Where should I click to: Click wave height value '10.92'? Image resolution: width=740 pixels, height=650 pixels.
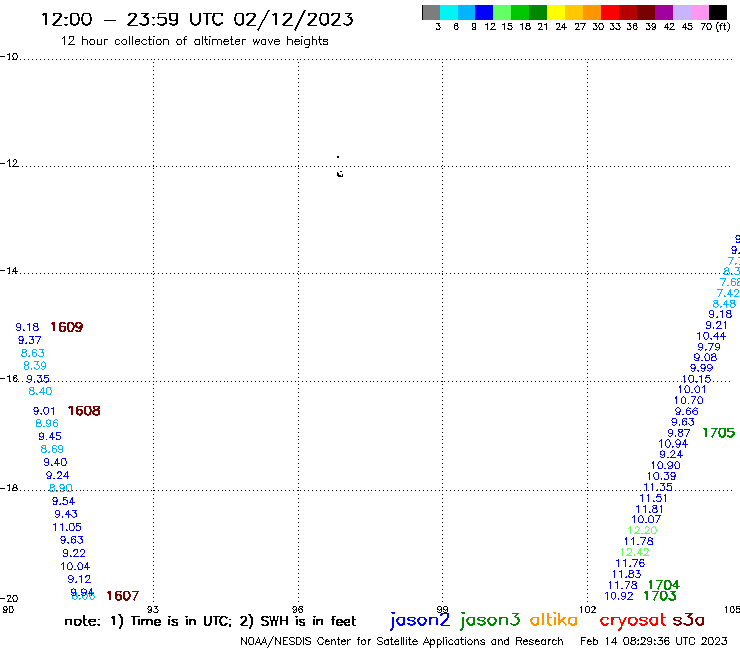(x=619, y=596)
